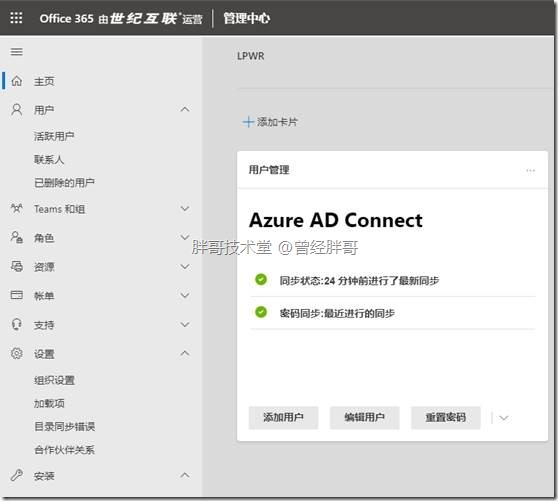Go to 主页 in the sidebar
The height and width of the screenshot is (501, 558).
pos(44,81)
